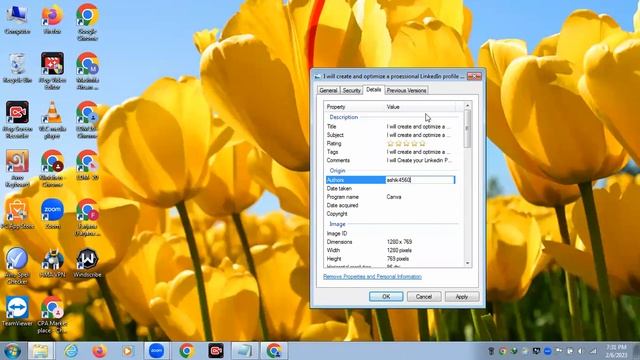The image size is (640, 360).
Task: Open the Windows Start menu
Action: (12, 351)
